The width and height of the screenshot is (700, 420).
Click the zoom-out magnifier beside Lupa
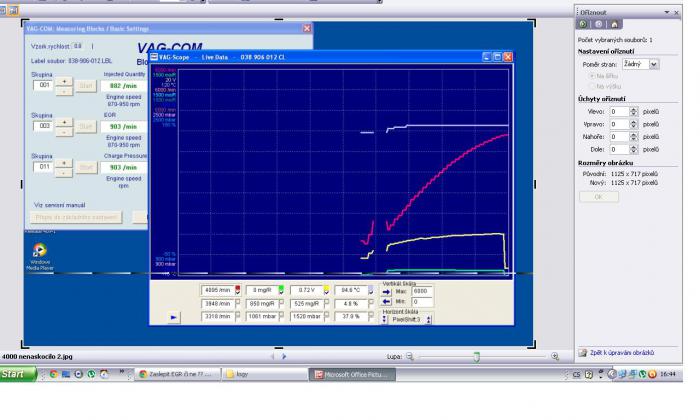[408, 355]
